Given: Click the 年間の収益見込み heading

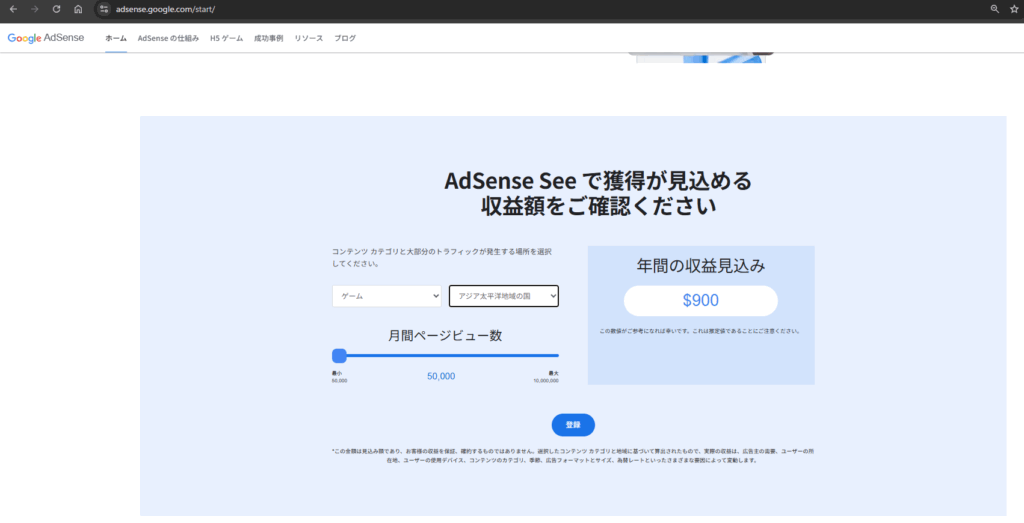Looking at the screenshot, I should coord(701,266).
